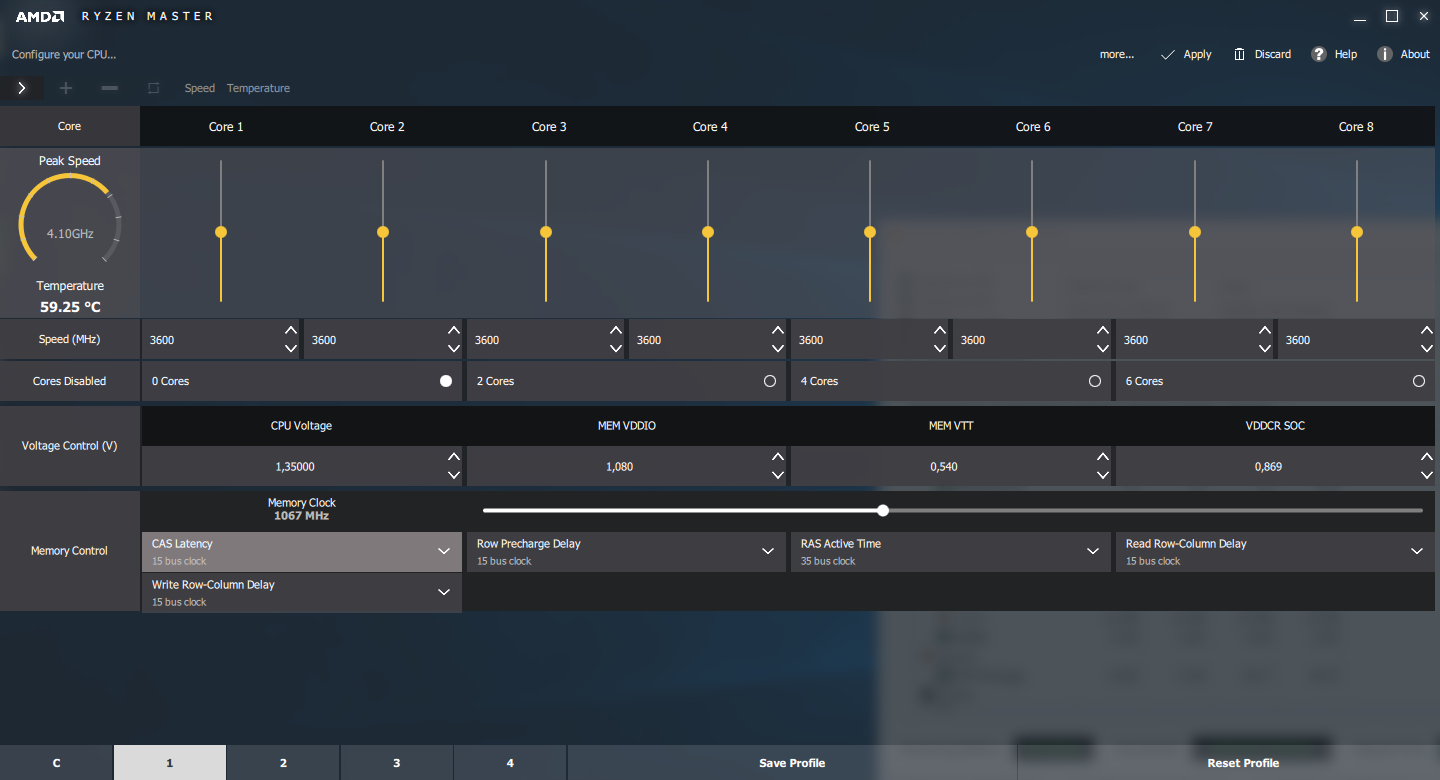Image resolution: width=1440 pixels, height=780 pixels.
Task: Switch to profile tab 4
Action: [x=510, y=763]
